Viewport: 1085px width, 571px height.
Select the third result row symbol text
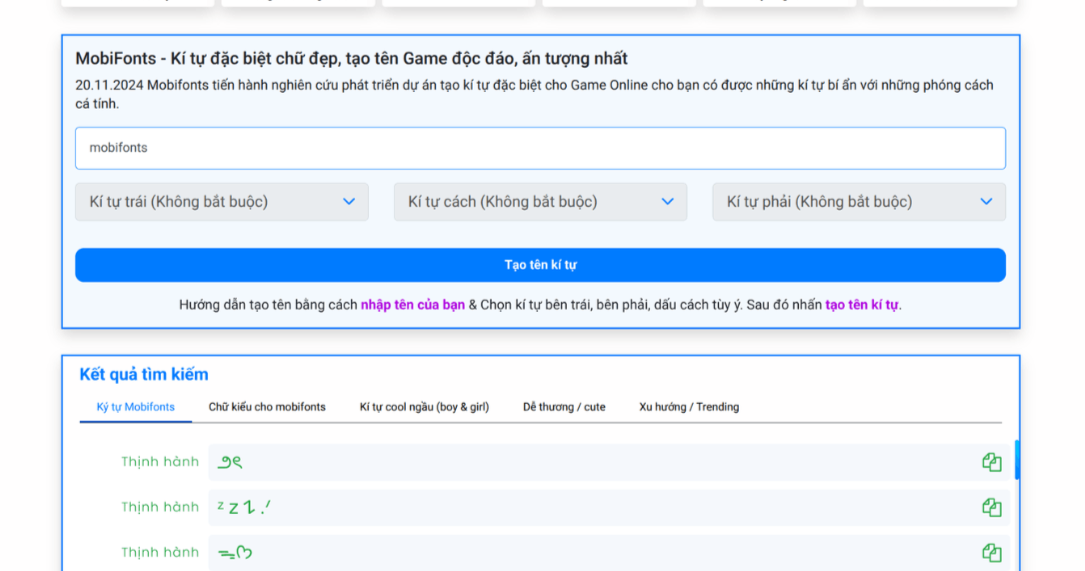click(235, 552)
